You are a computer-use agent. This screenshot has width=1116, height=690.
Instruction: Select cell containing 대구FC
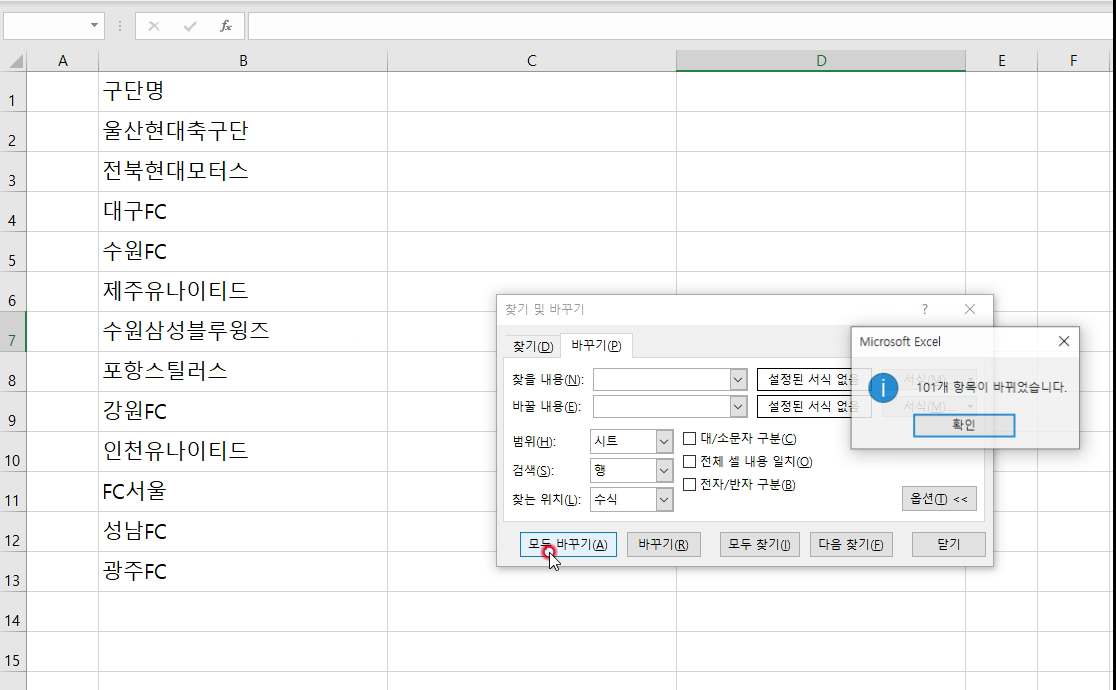click(243, 211)
